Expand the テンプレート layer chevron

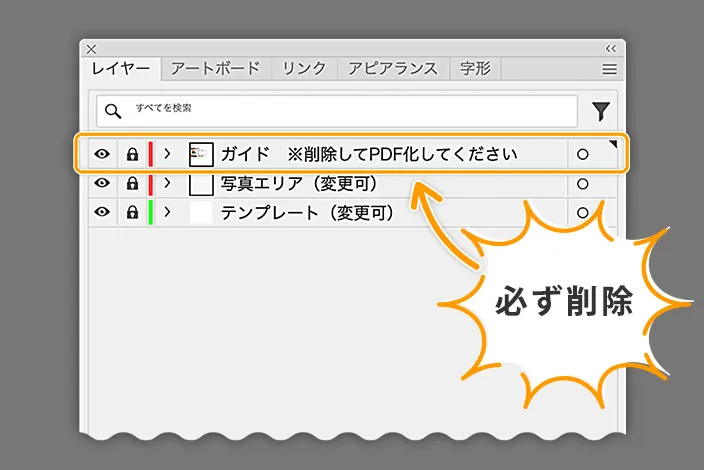pos(167,211)
